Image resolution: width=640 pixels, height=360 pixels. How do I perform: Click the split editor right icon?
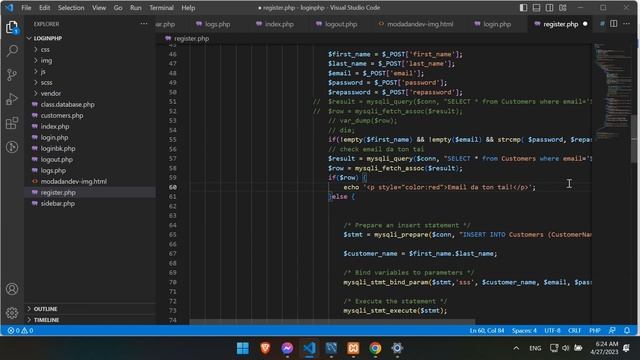point(613,24)
